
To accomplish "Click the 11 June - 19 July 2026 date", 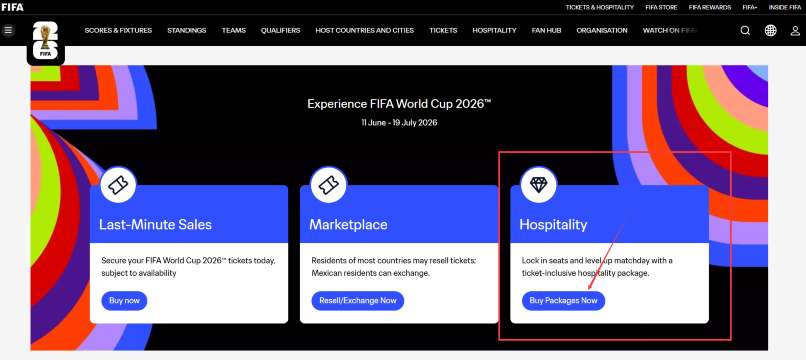I will click(399, 123).
